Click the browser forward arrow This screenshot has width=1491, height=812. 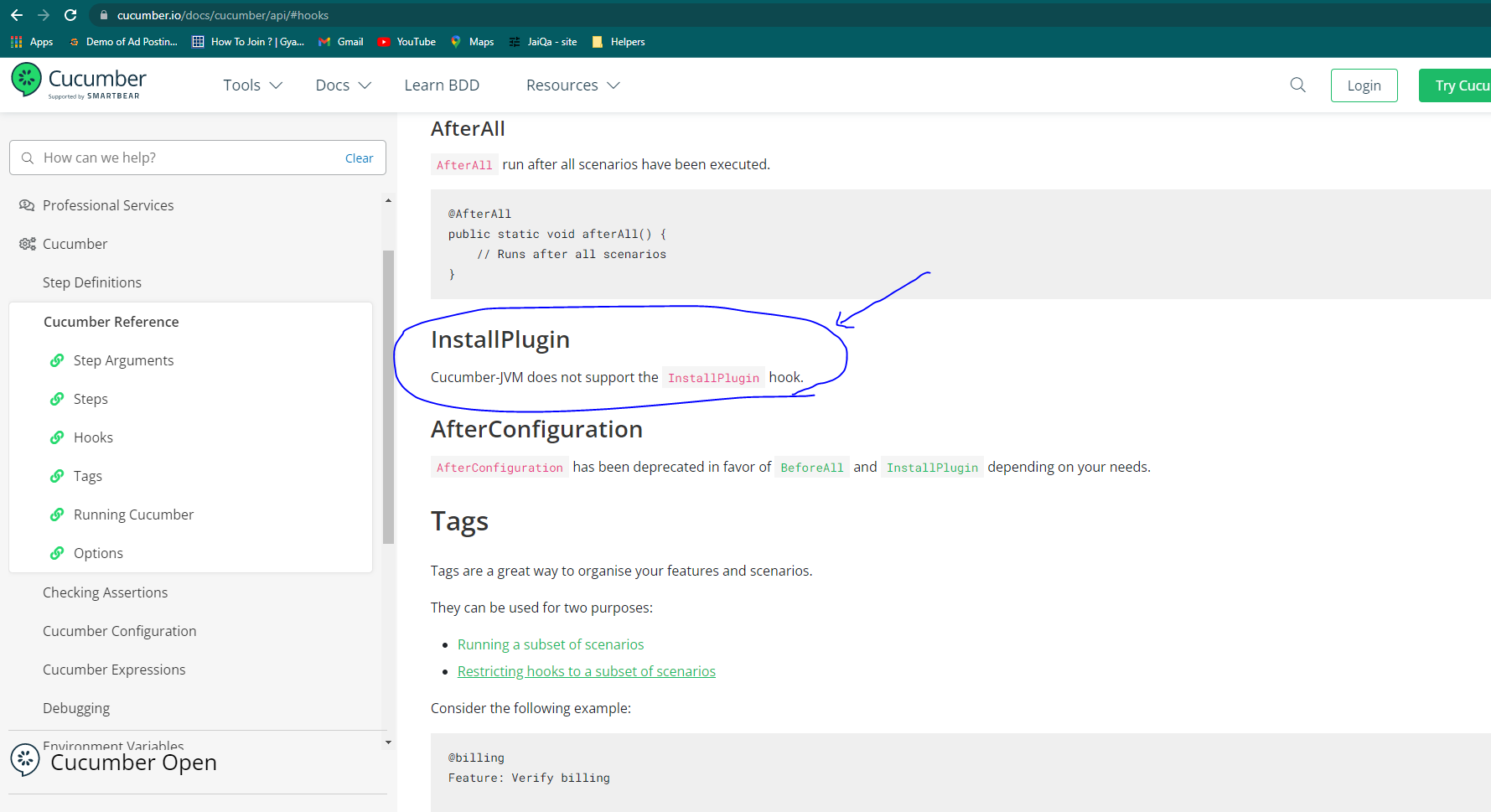[44, 15]
